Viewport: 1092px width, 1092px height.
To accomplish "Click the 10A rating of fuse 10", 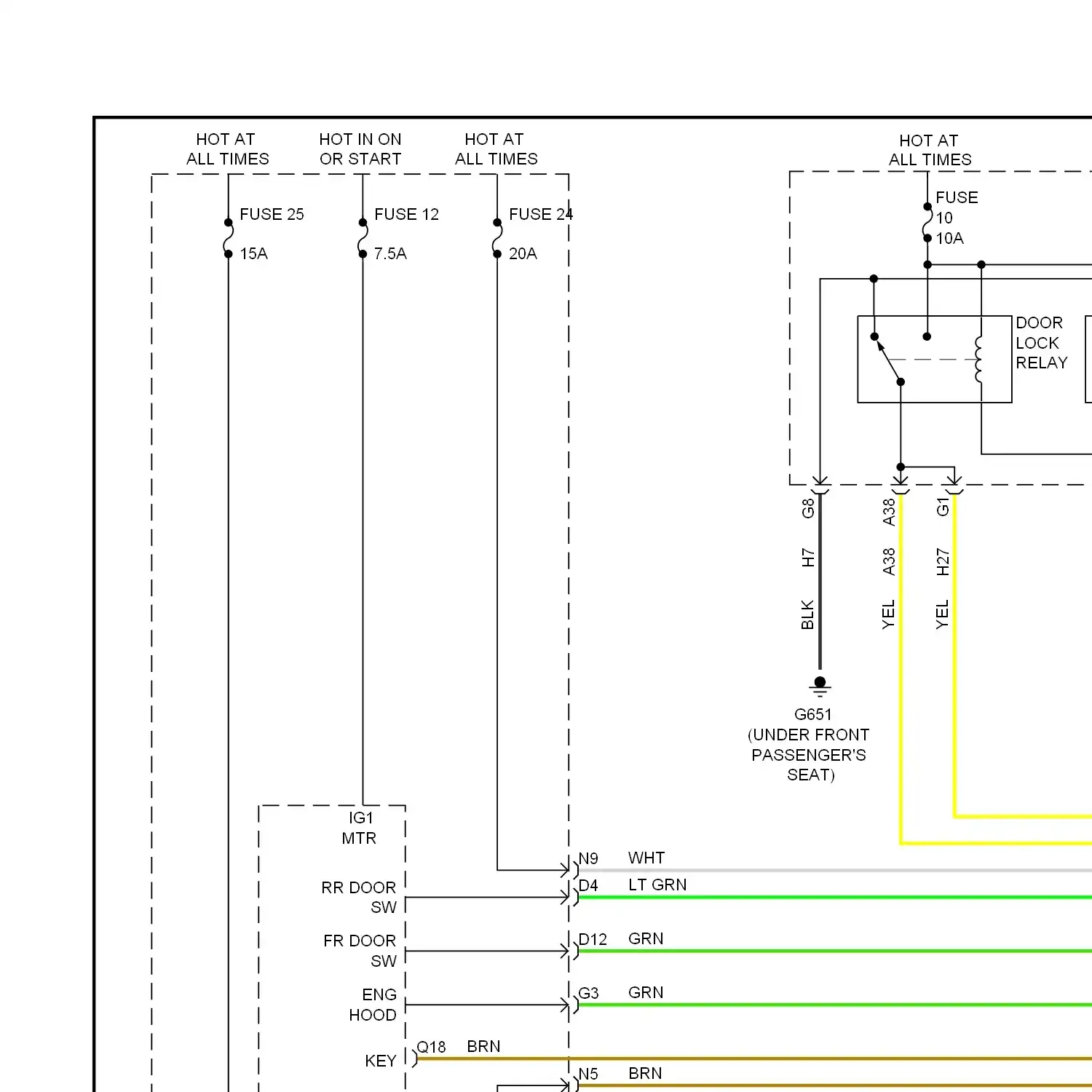I will coord(949,238).
